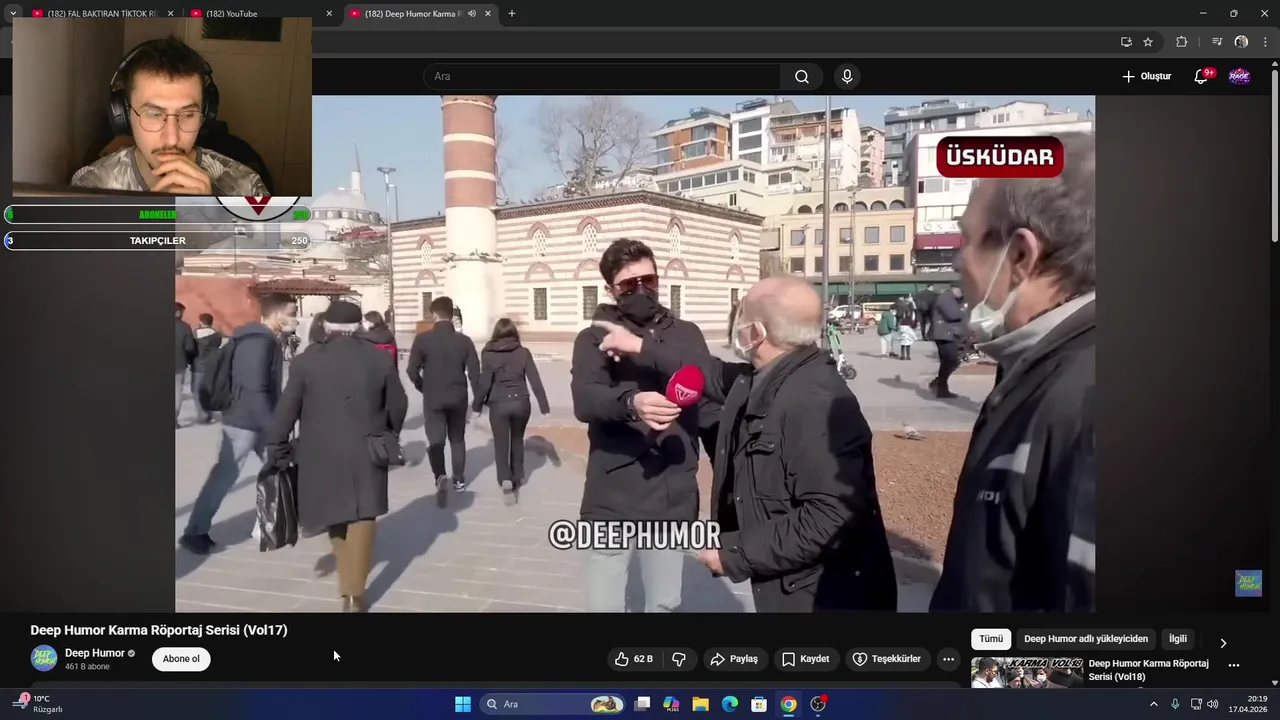Start voice search with the microphone icon

tap(847, 77)
